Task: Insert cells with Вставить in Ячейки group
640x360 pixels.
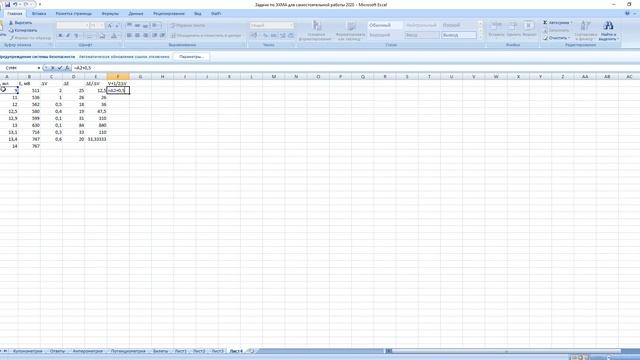Action: tap(496, 29)
